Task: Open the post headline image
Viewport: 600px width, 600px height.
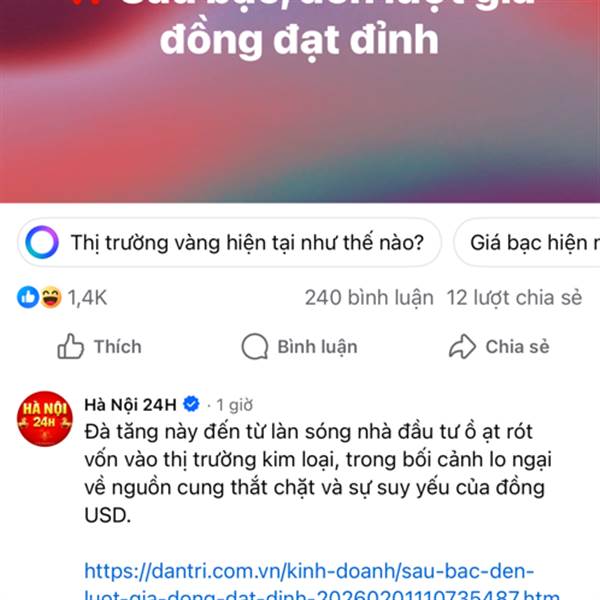Action: pyautogui.click(x=300, y=101)
